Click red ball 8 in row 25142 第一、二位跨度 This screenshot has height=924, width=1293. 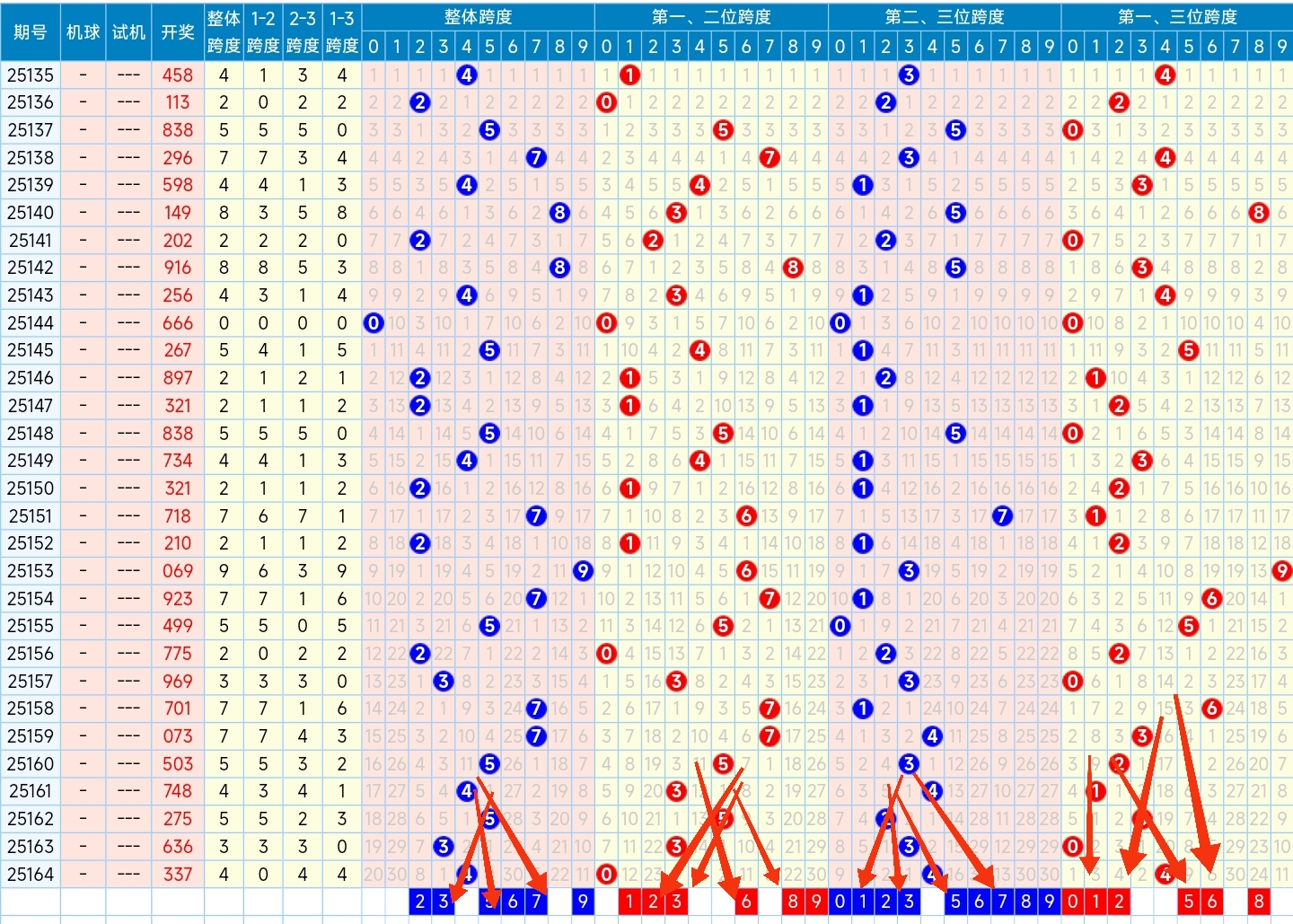pos(792,268)
